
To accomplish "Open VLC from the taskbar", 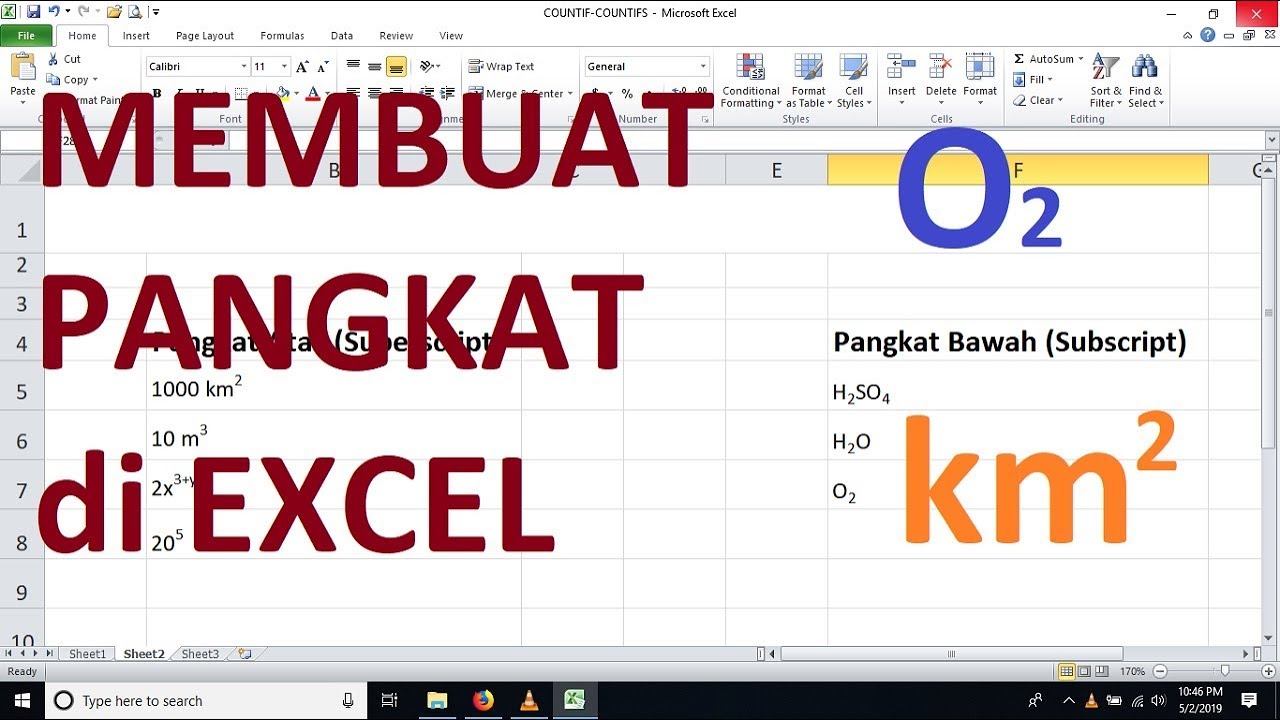I will [529, 701].
